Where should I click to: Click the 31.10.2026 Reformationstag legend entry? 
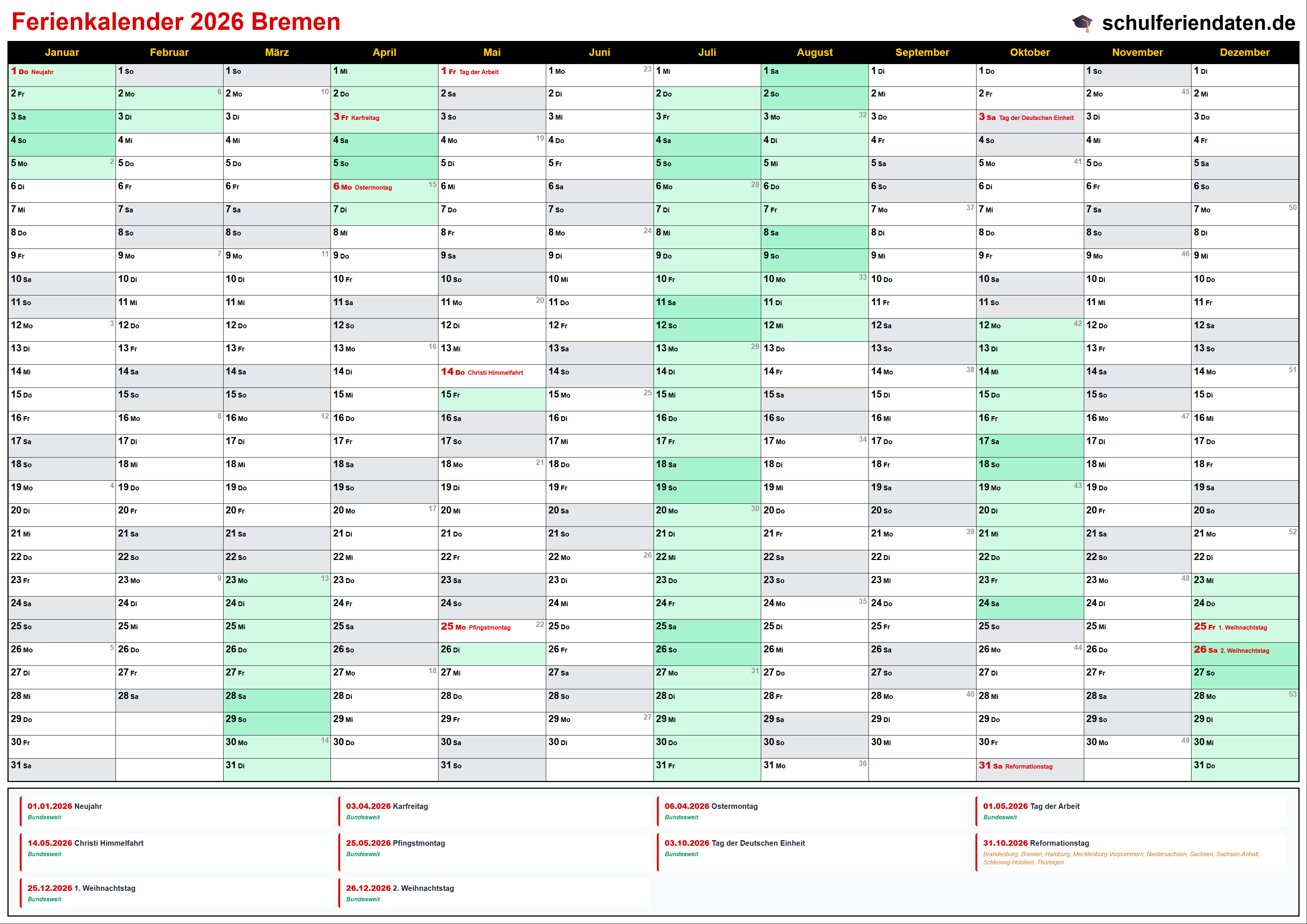point(1036,843)
